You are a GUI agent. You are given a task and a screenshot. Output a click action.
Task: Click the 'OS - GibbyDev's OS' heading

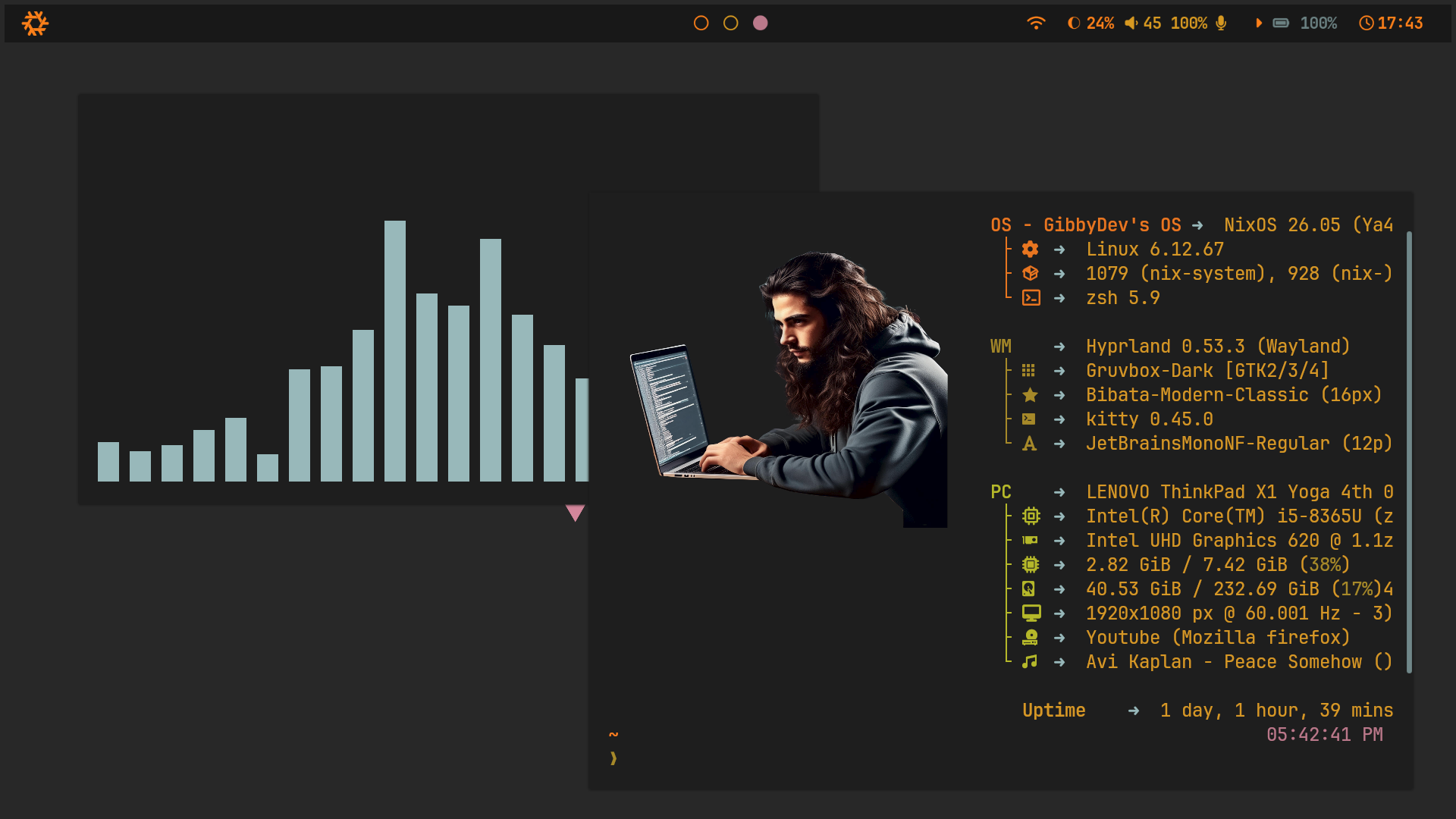(1086, 225)
